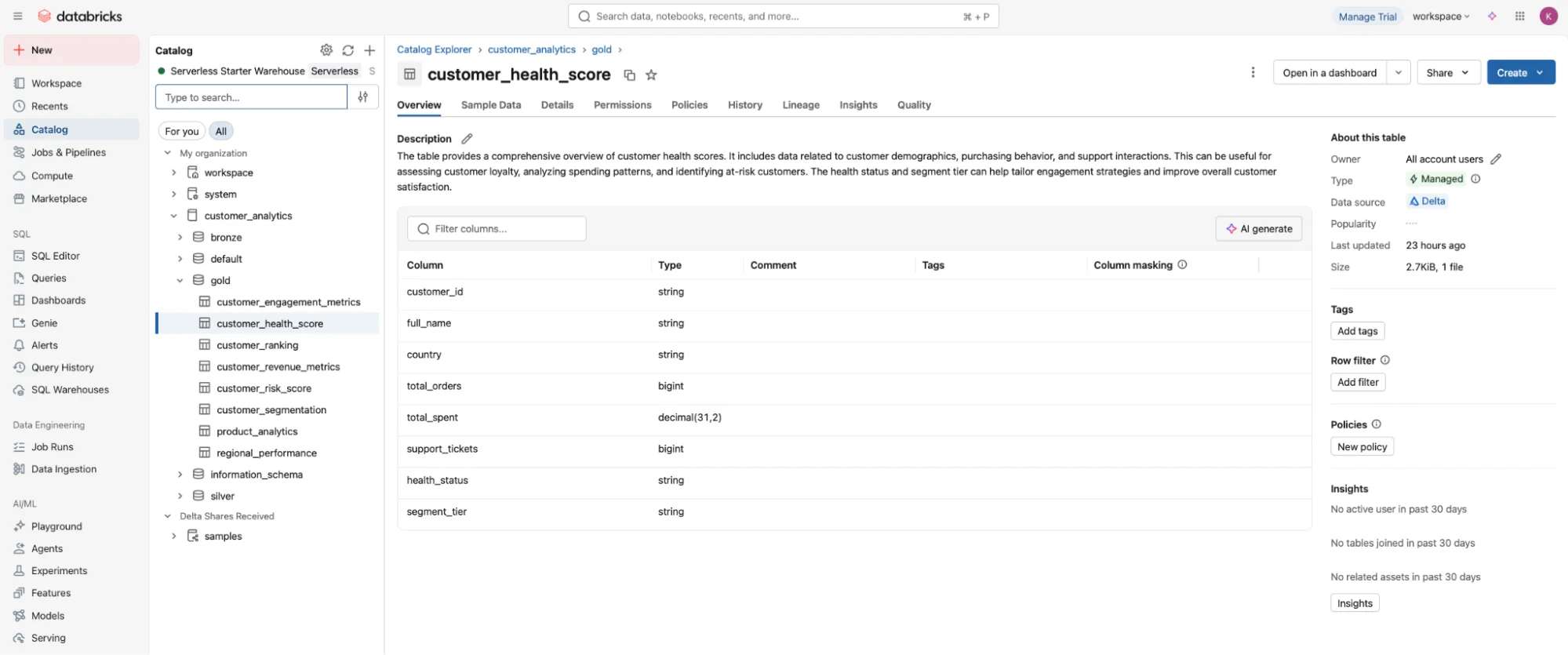Click the AI generate button
Viewport: 1568px width, 655px height.
[x=1259, y=229]
